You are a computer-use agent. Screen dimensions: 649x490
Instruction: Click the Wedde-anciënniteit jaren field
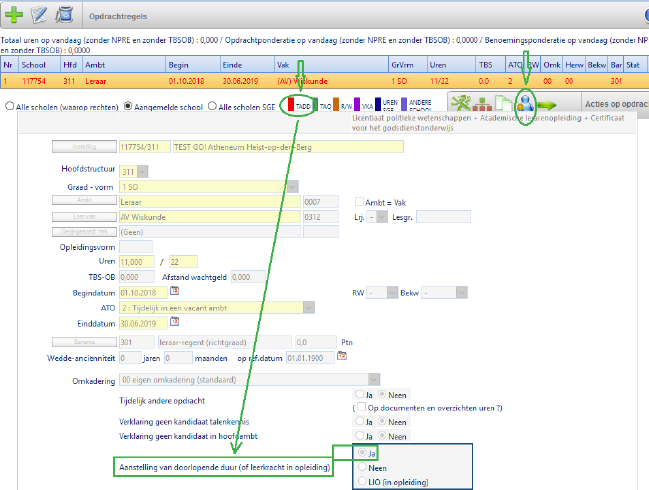[x=130, y=358]
